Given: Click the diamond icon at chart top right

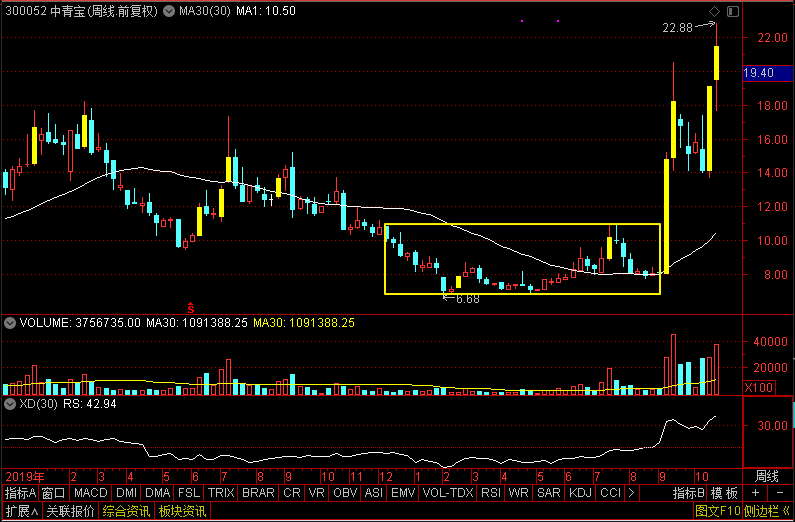Looking at the screenshot, I should 714,11.
